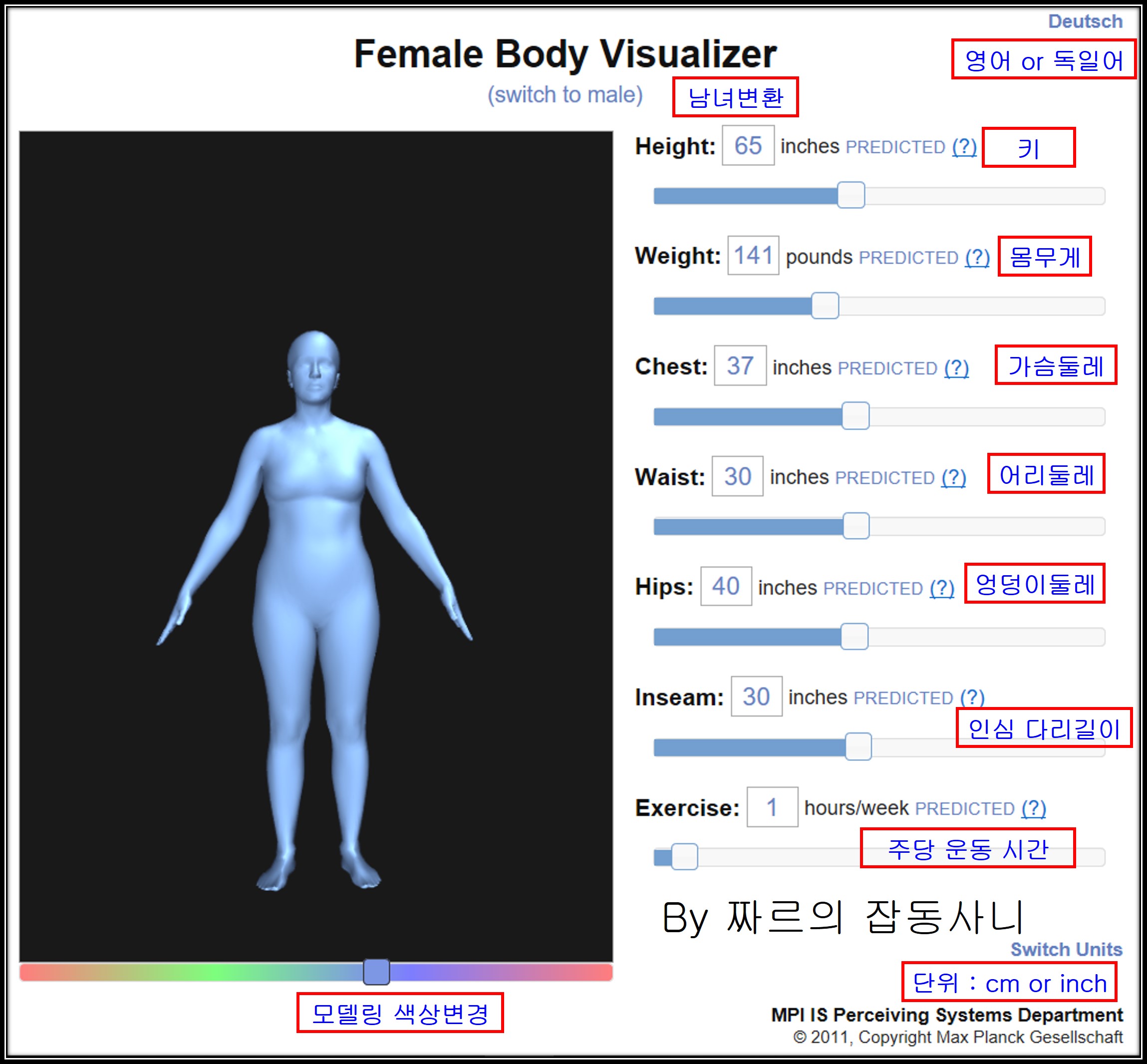Click the Weight slider handle
This screenshot has height=1064, width=1147.
(x=825, y=306)
